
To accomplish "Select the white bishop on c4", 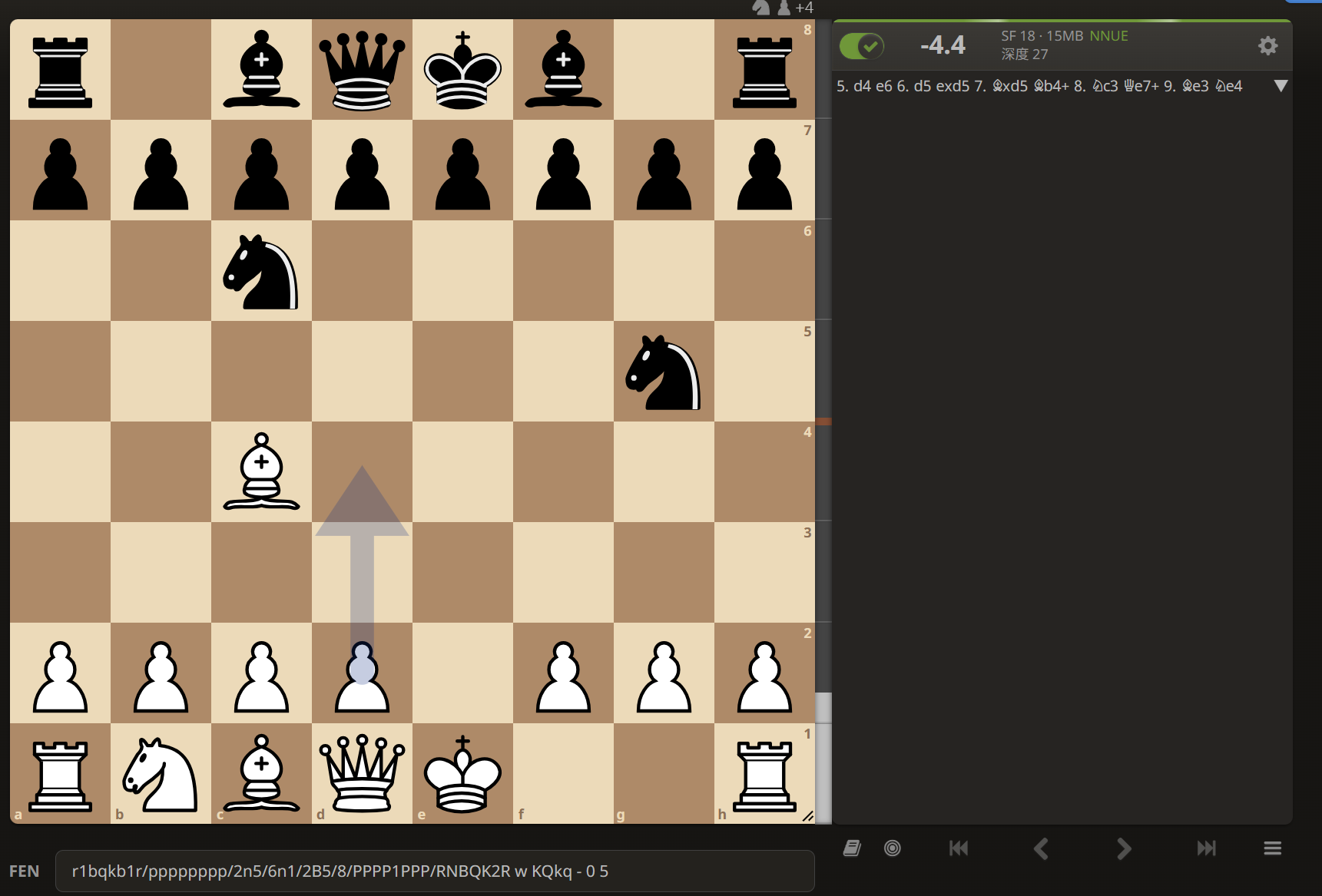I will (261, 472).
